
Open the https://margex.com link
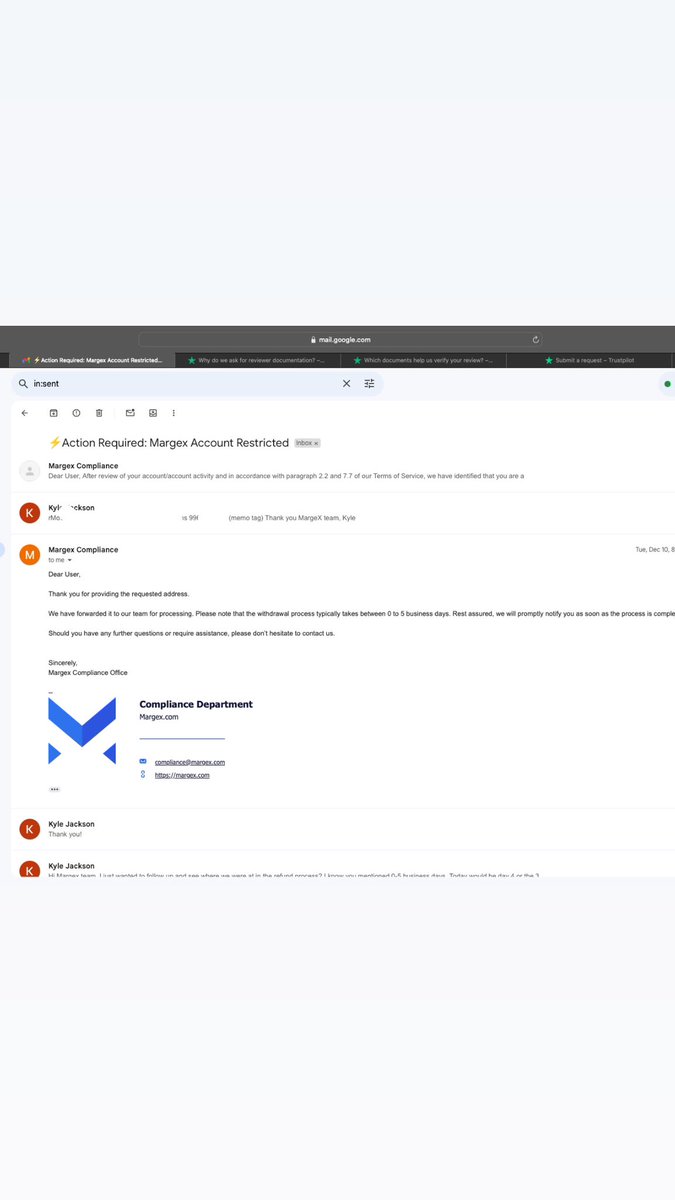point(182,775)
